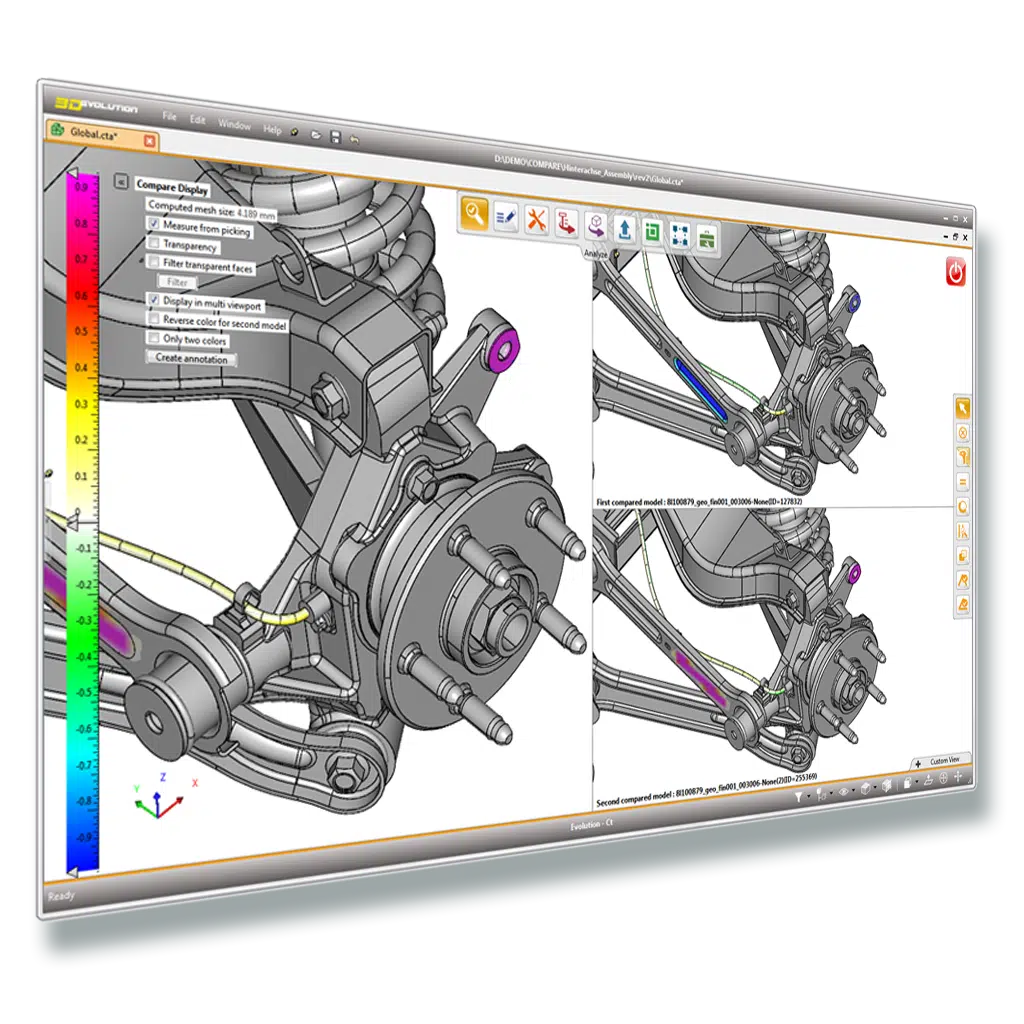Toggle Reverse color for second model

(153, 319)
